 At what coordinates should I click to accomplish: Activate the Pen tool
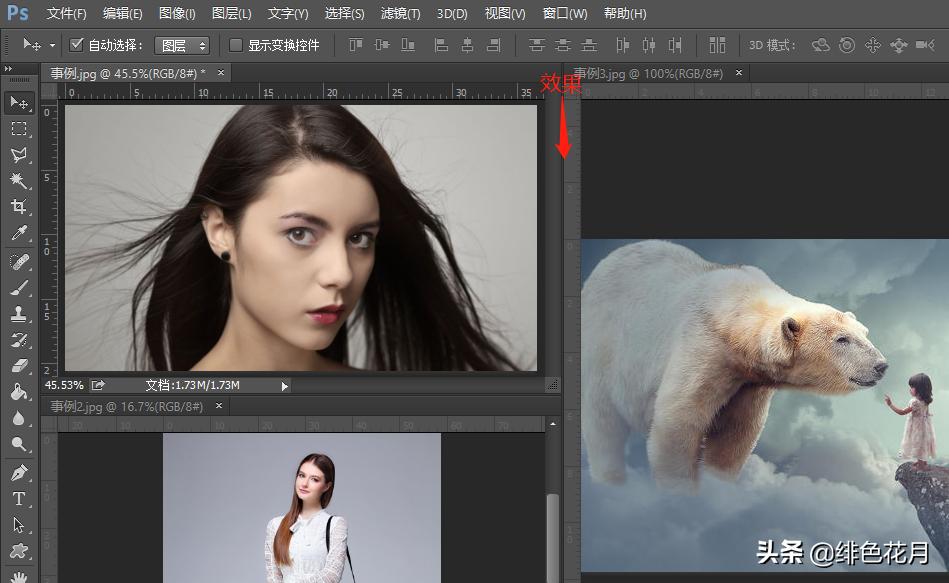point(19,472)
